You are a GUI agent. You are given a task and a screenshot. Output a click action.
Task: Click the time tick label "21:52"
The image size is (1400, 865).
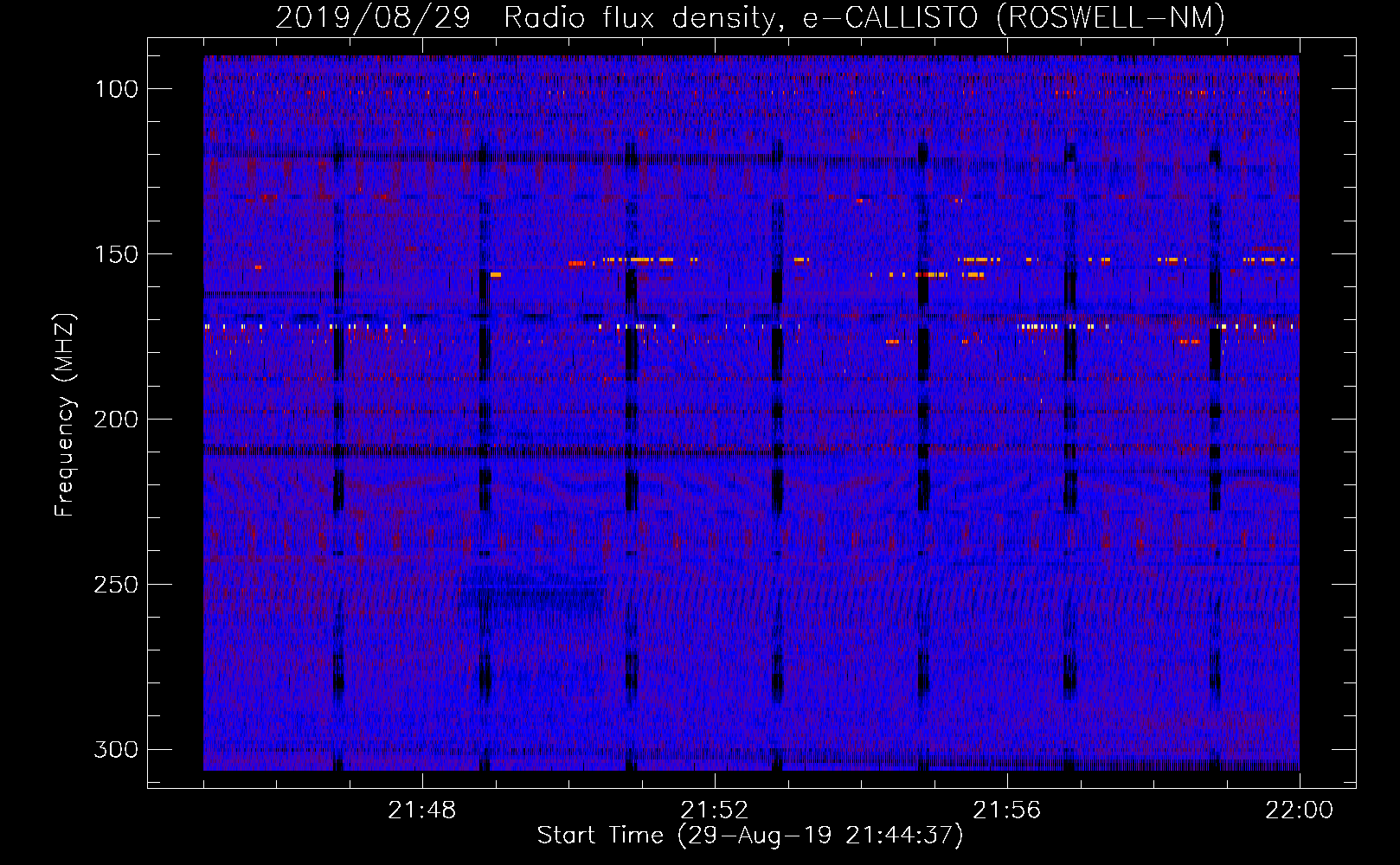[715, 811]
